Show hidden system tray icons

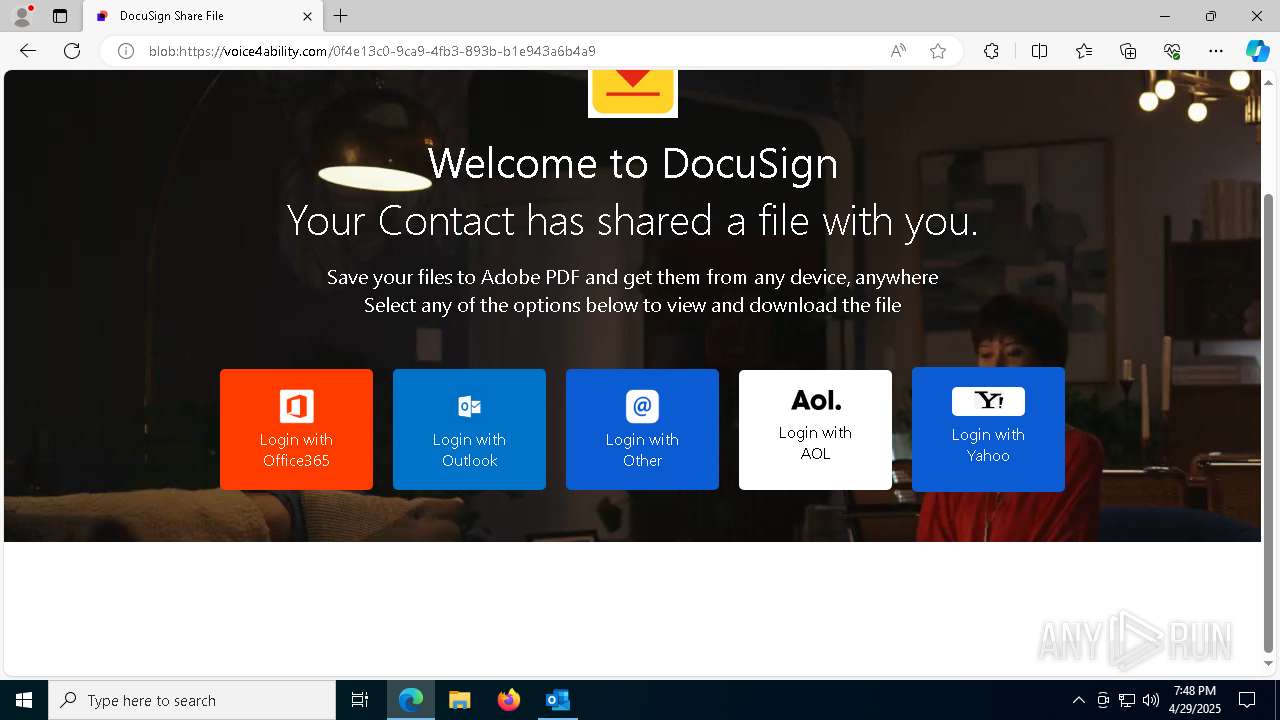tap(1078, 700)
